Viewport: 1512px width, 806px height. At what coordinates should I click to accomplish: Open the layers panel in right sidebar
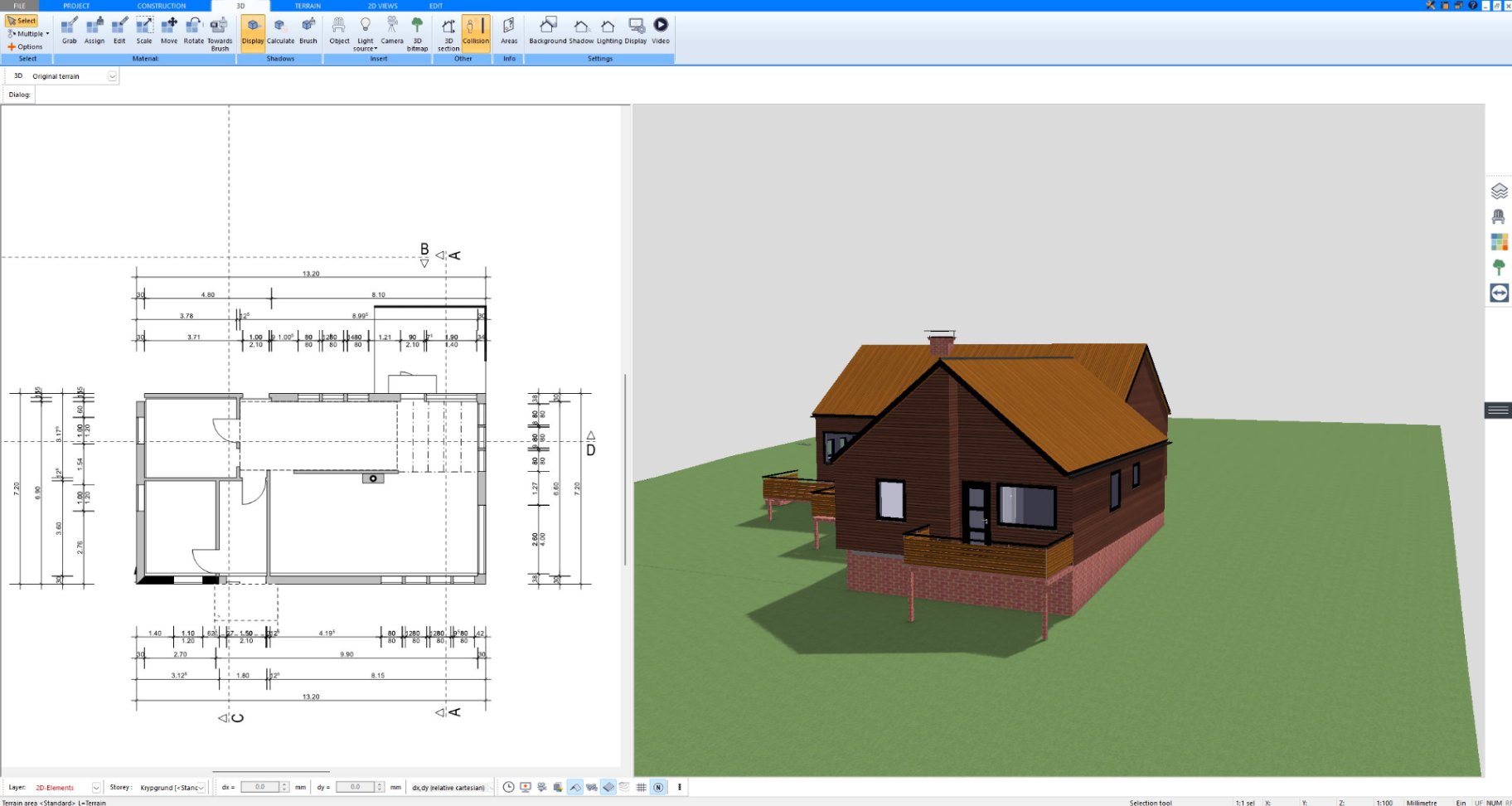click(x=1499, y=192)
